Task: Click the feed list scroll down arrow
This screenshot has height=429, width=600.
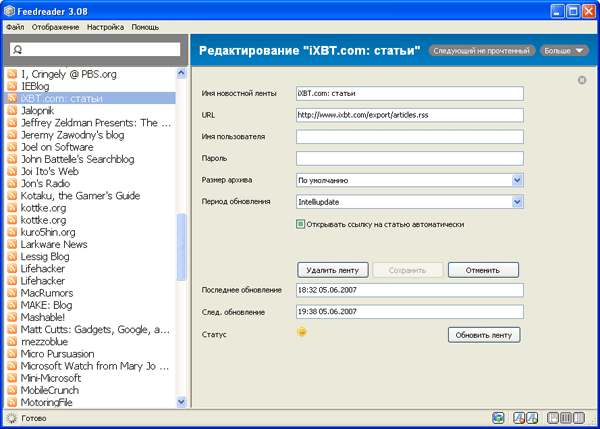Action: pyautogui.click(x=181, y=401)
